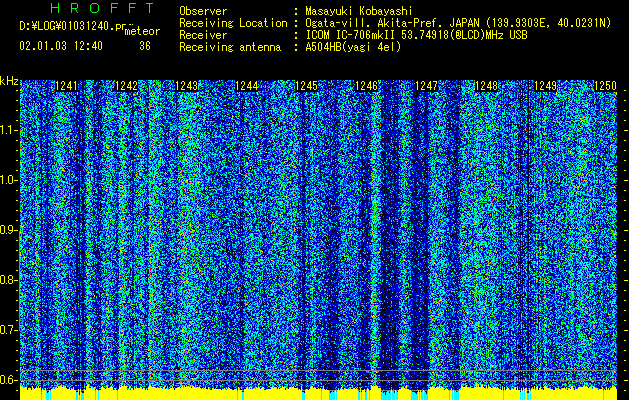
Task: Click time marker 1242
Action: [126, 86]
